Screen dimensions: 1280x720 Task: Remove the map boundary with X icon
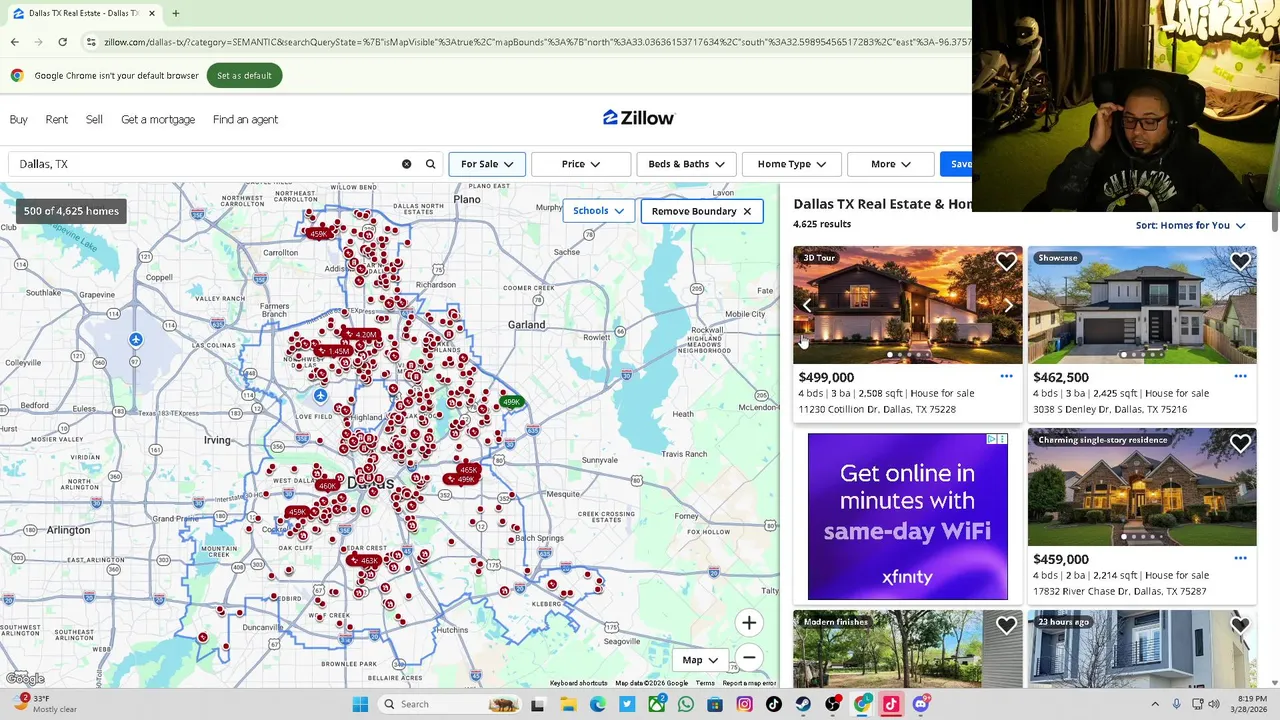point(747,211)
